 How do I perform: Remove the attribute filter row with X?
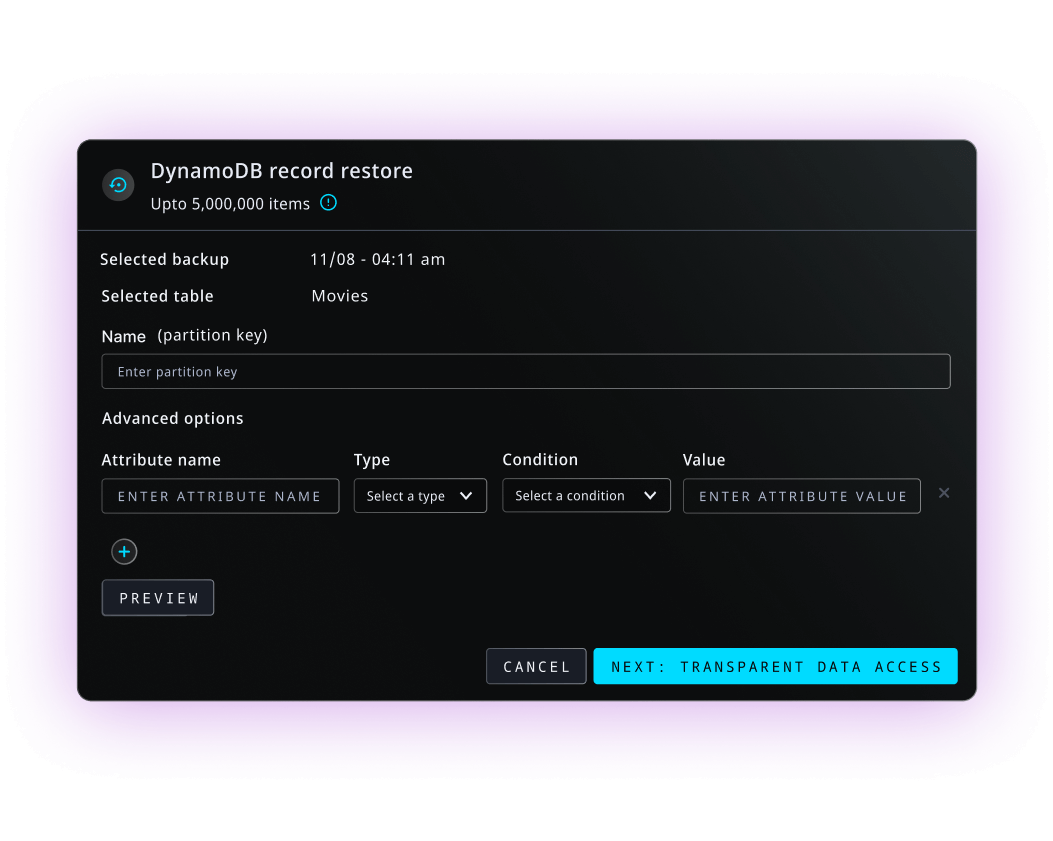point(944,493)
